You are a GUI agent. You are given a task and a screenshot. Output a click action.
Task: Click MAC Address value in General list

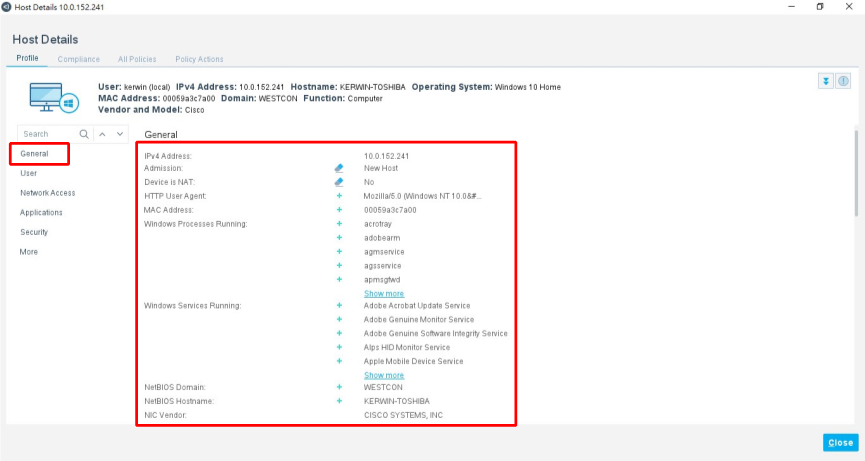[x=390, y=210]
